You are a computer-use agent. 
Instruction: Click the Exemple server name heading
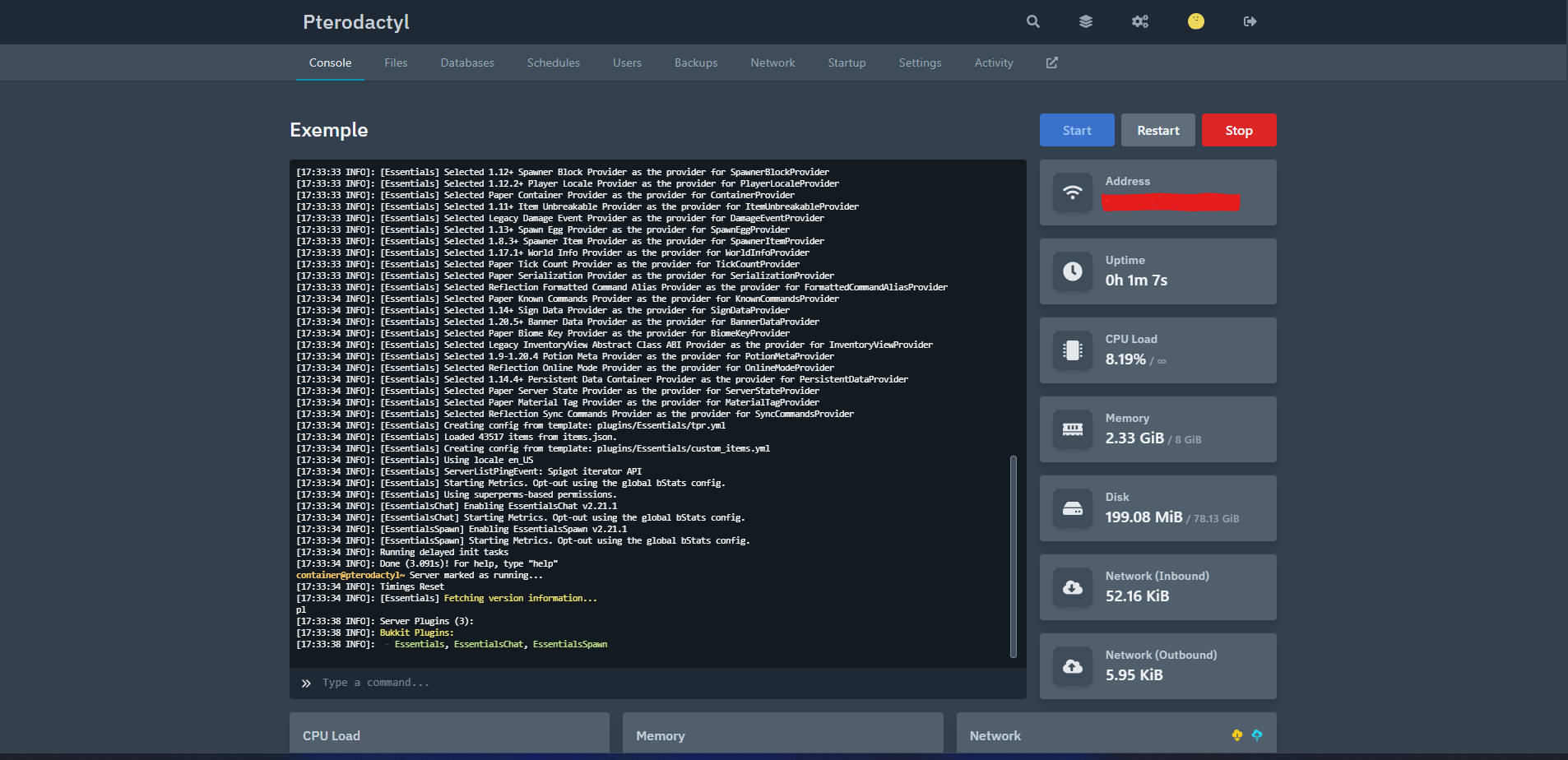[x=329, y=130]
